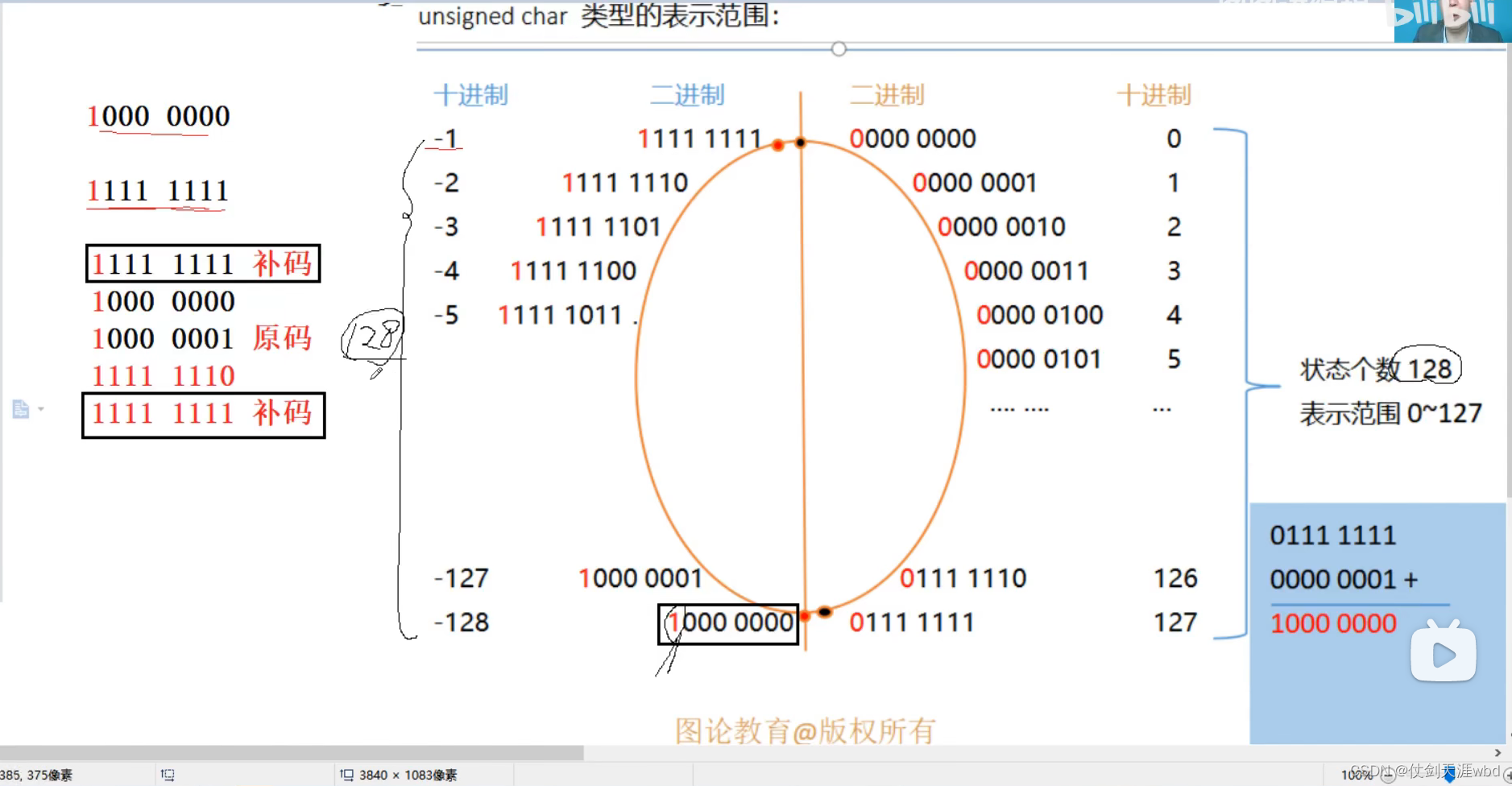Click the binary value '1111 1100'
The height and width of the screenshot is (786, 1512).
pyautogui.click(x=574, y=271)
